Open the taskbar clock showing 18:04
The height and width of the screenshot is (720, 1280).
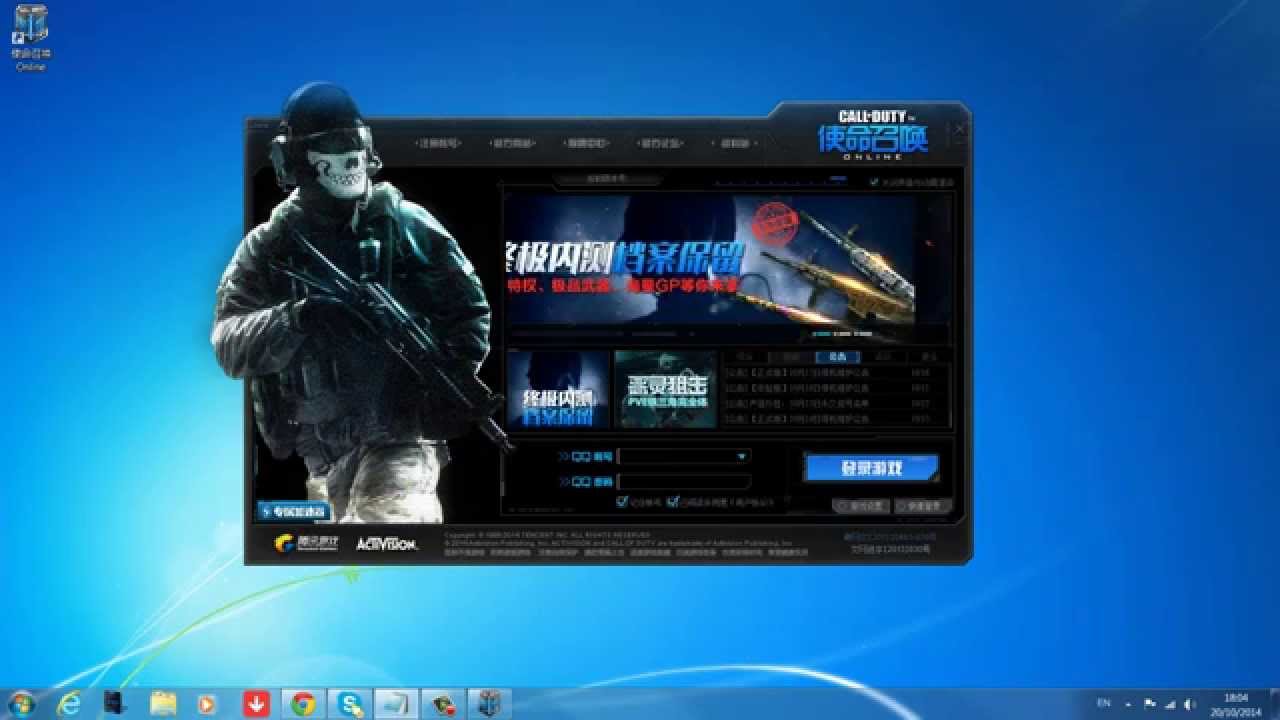pyautogui.click(x=1236, y=704)
